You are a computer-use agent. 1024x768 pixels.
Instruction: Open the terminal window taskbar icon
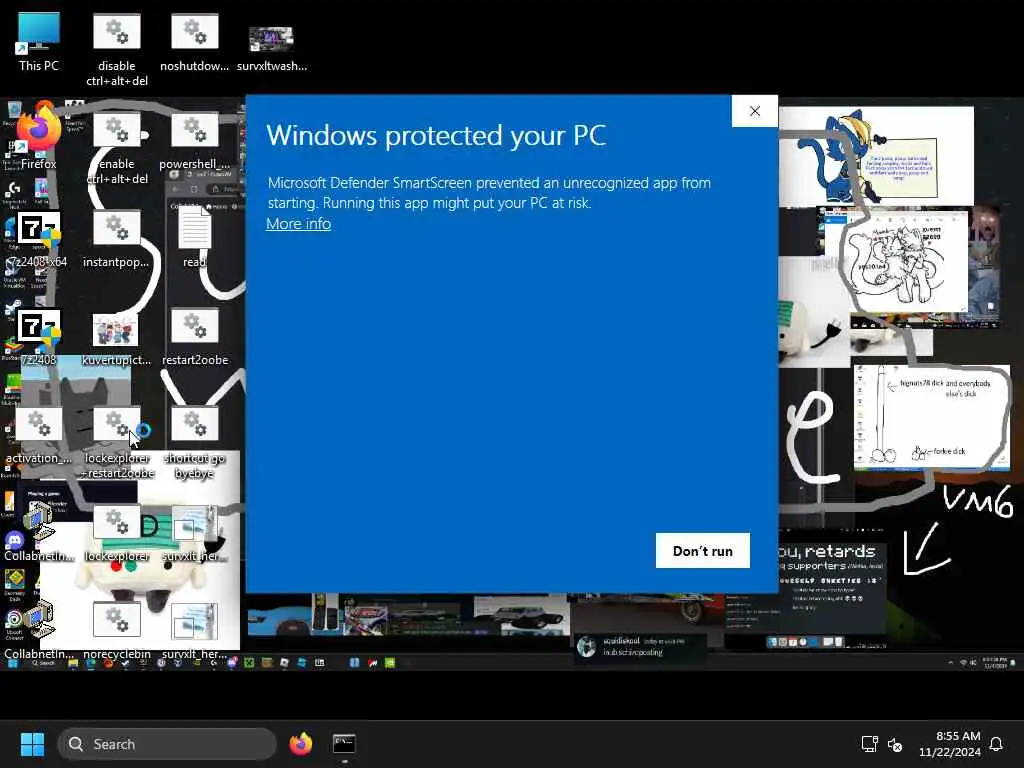(344, 744)
